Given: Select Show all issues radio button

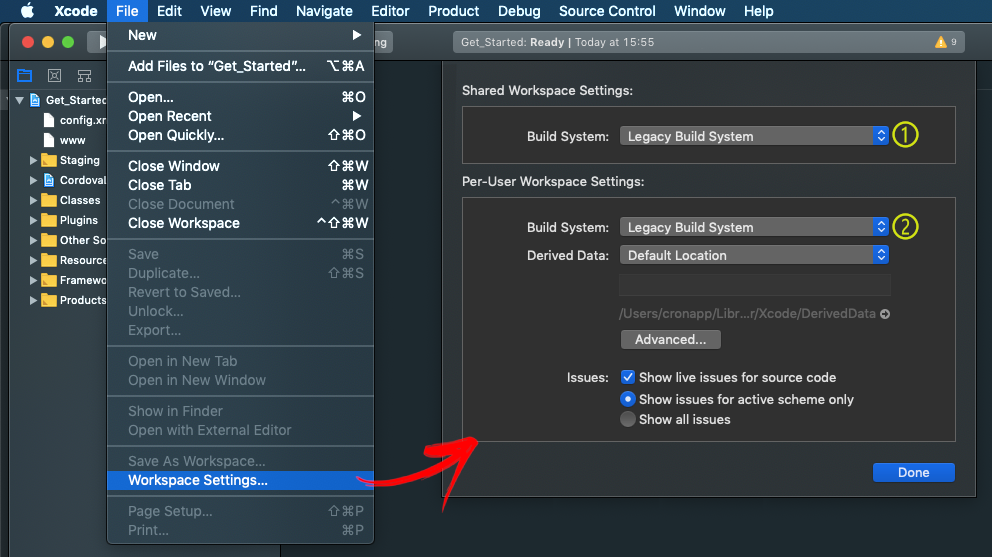Looking at the screenshot, I should tap(628, 419).
